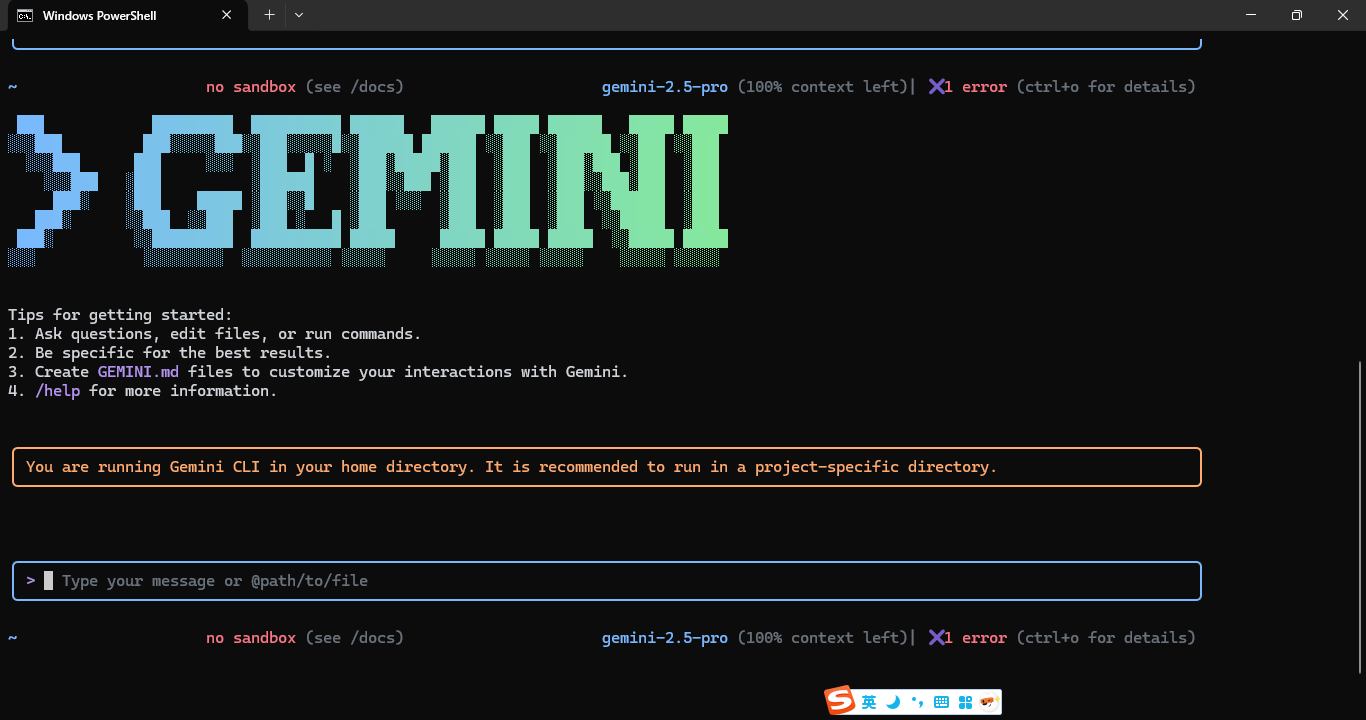Click "gemini-2.5-pro" model name below the input box
The width and height of the screenshot is (1366, 720).
(x=665, y=638)
